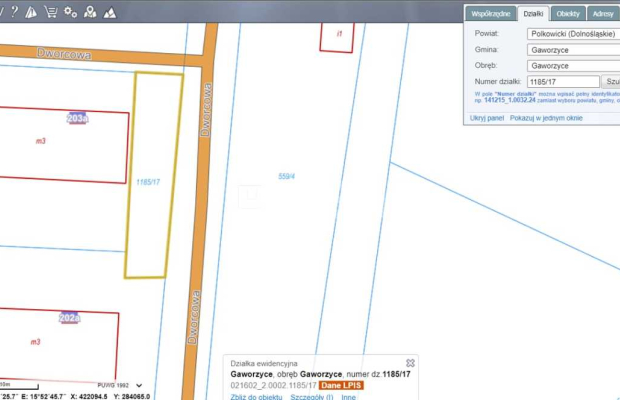Click the Numer działki input field

[x=562, y=81]
